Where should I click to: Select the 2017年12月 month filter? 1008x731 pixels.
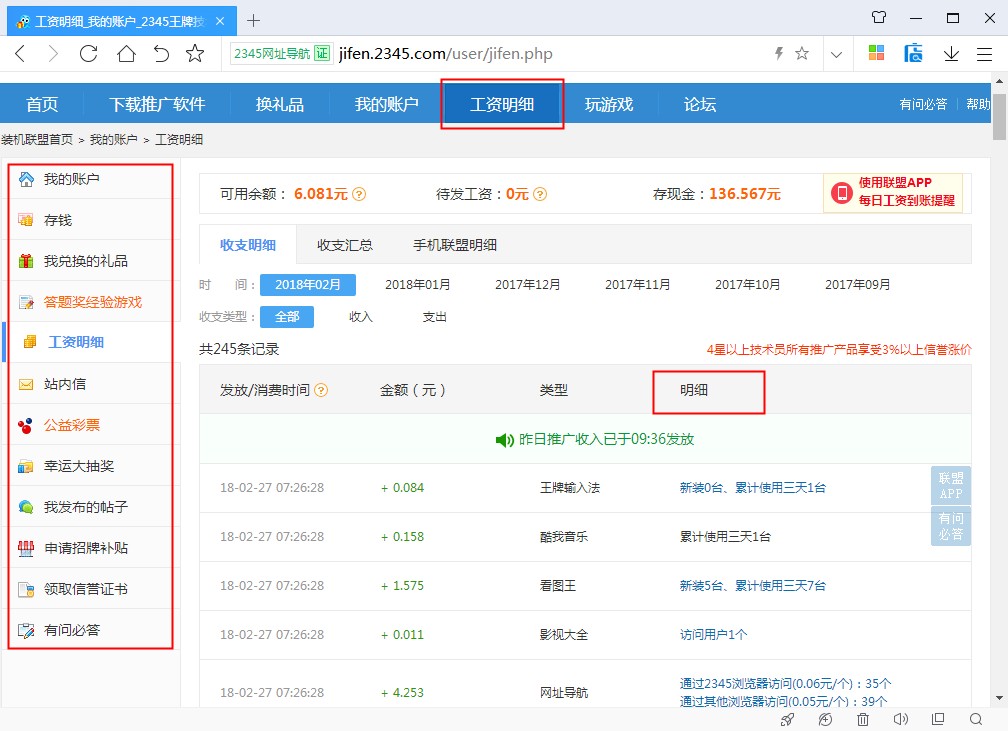tap(527, 284)
